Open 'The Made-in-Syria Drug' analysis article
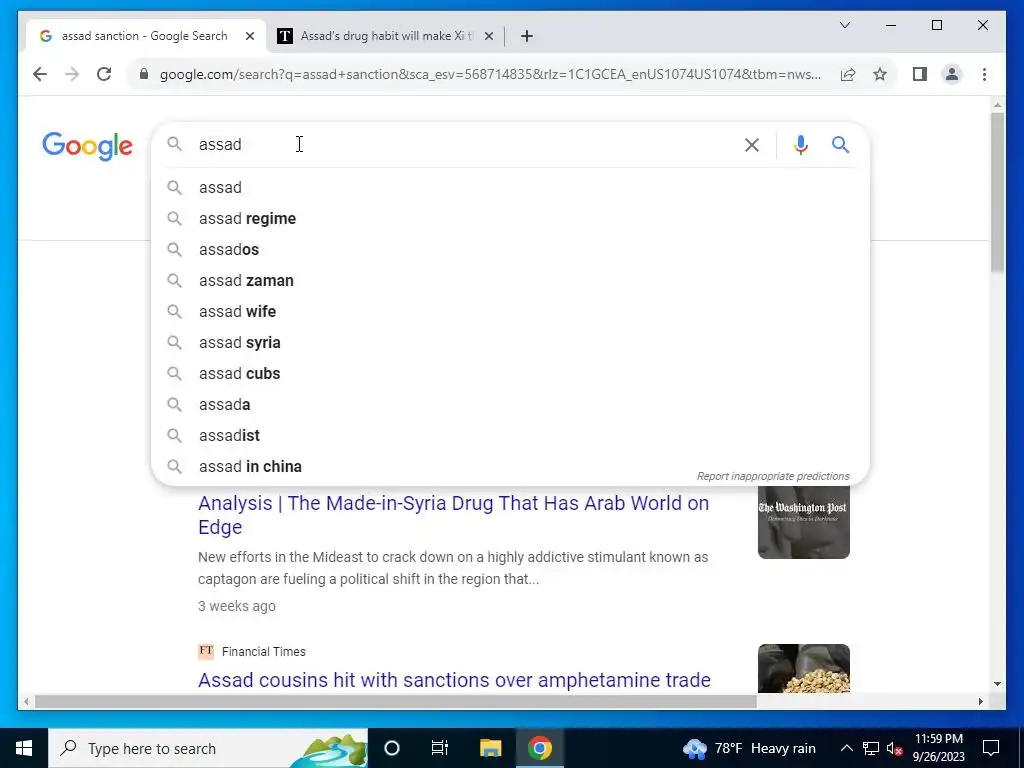1024x768 pixels. (453, 515)
